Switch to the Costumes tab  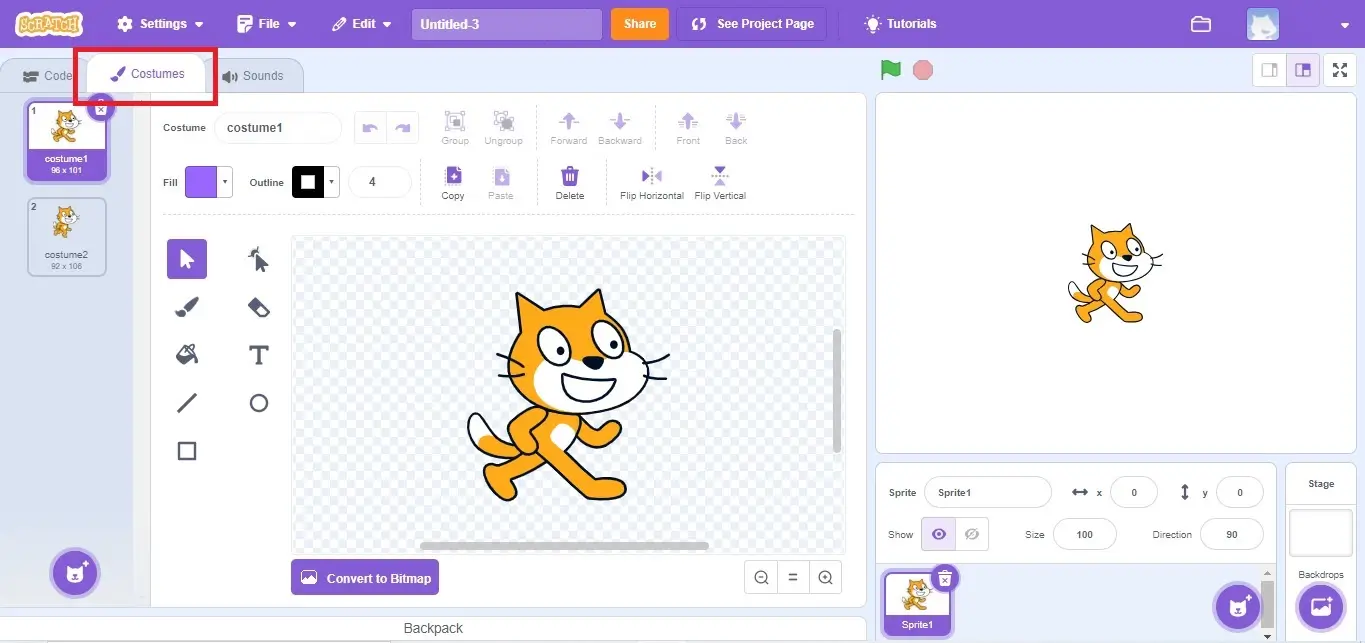[146, 74]
